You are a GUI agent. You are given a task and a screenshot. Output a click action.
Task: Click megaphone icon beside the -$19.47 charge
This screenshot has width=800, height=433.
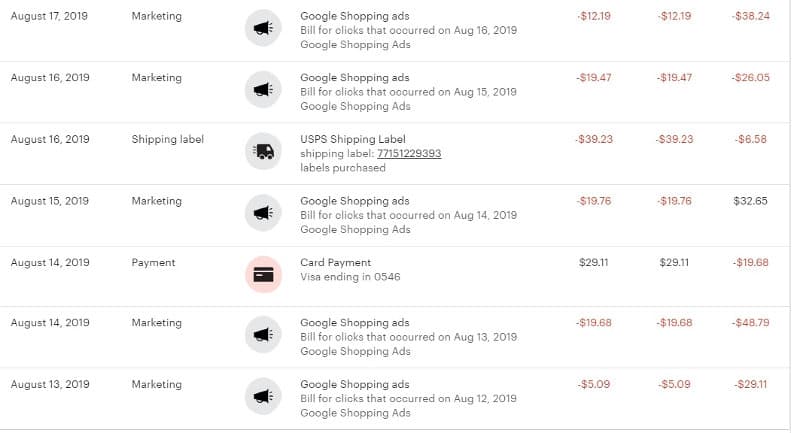[x=263, y=89]
